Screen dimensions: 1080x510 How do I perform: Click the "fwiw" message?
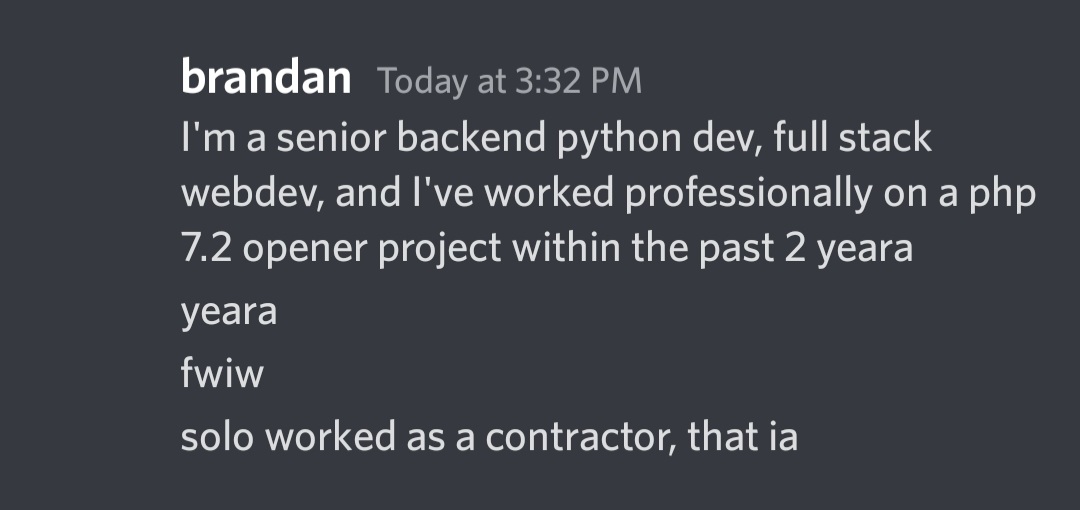pos(222,374)
